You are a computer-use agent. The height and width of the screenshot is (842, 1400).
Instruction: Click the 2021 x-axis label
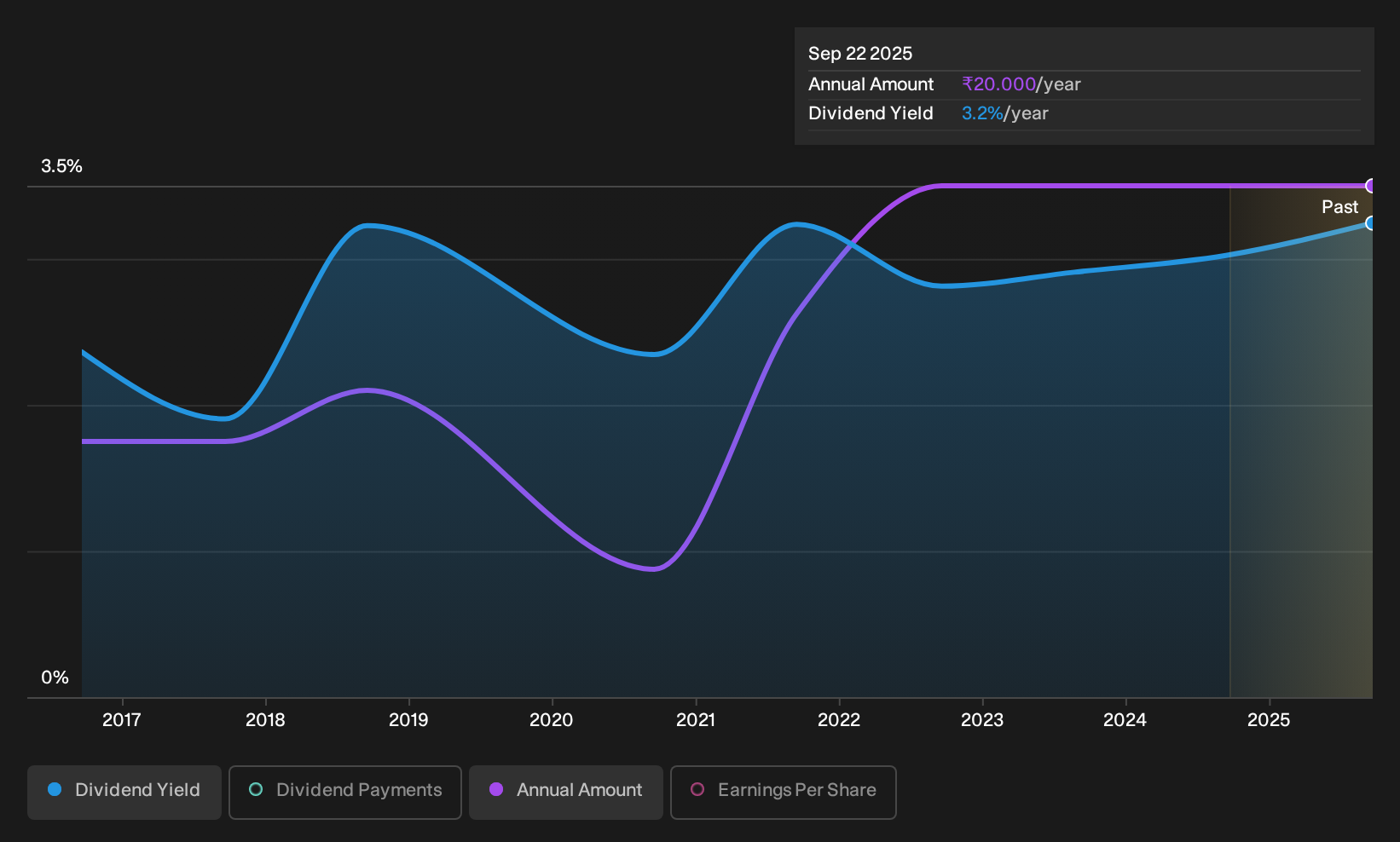click(x=696, y=720)
